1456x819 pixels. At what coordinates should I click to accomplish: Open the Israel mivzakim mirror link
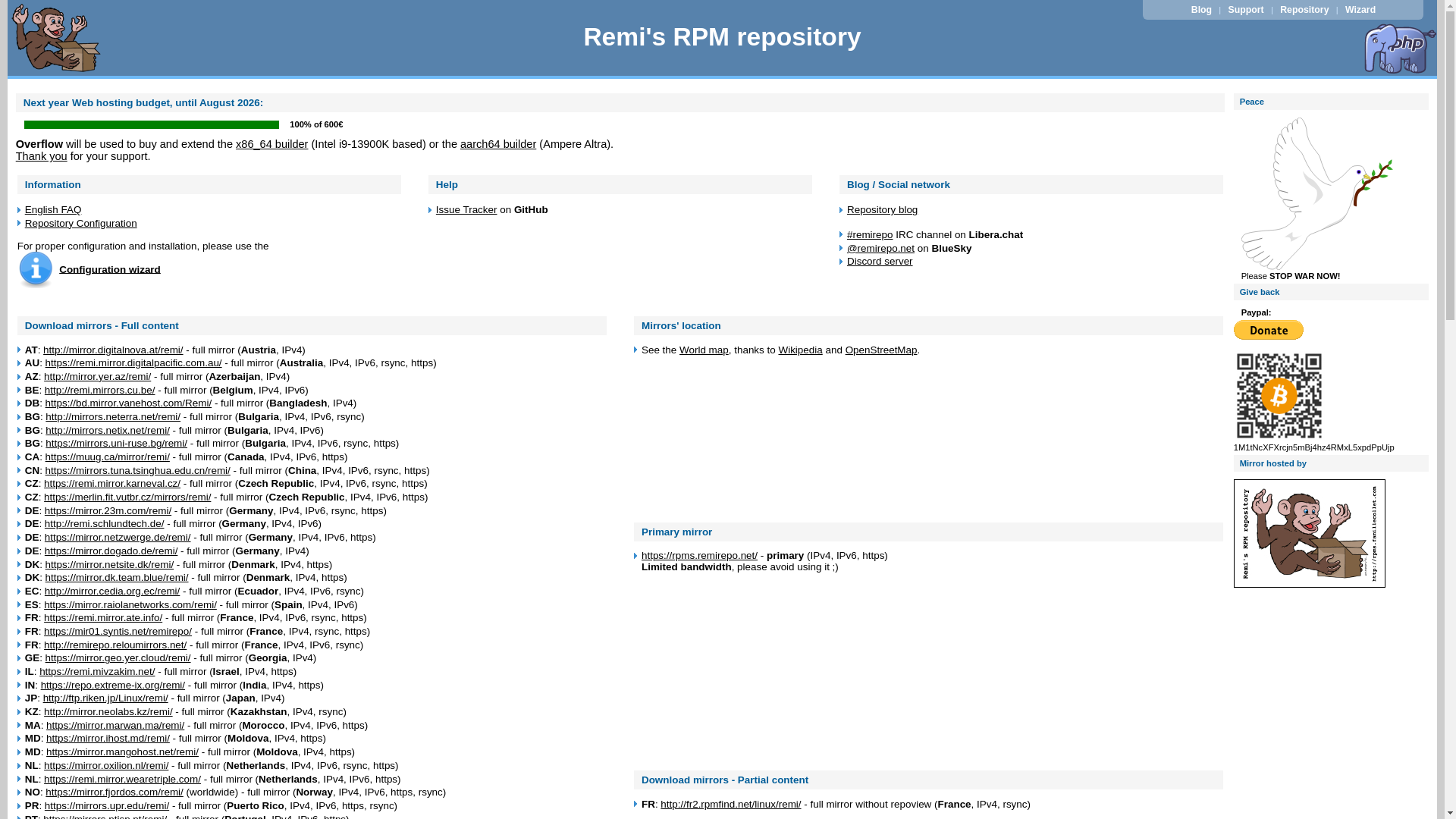[97, 672]
